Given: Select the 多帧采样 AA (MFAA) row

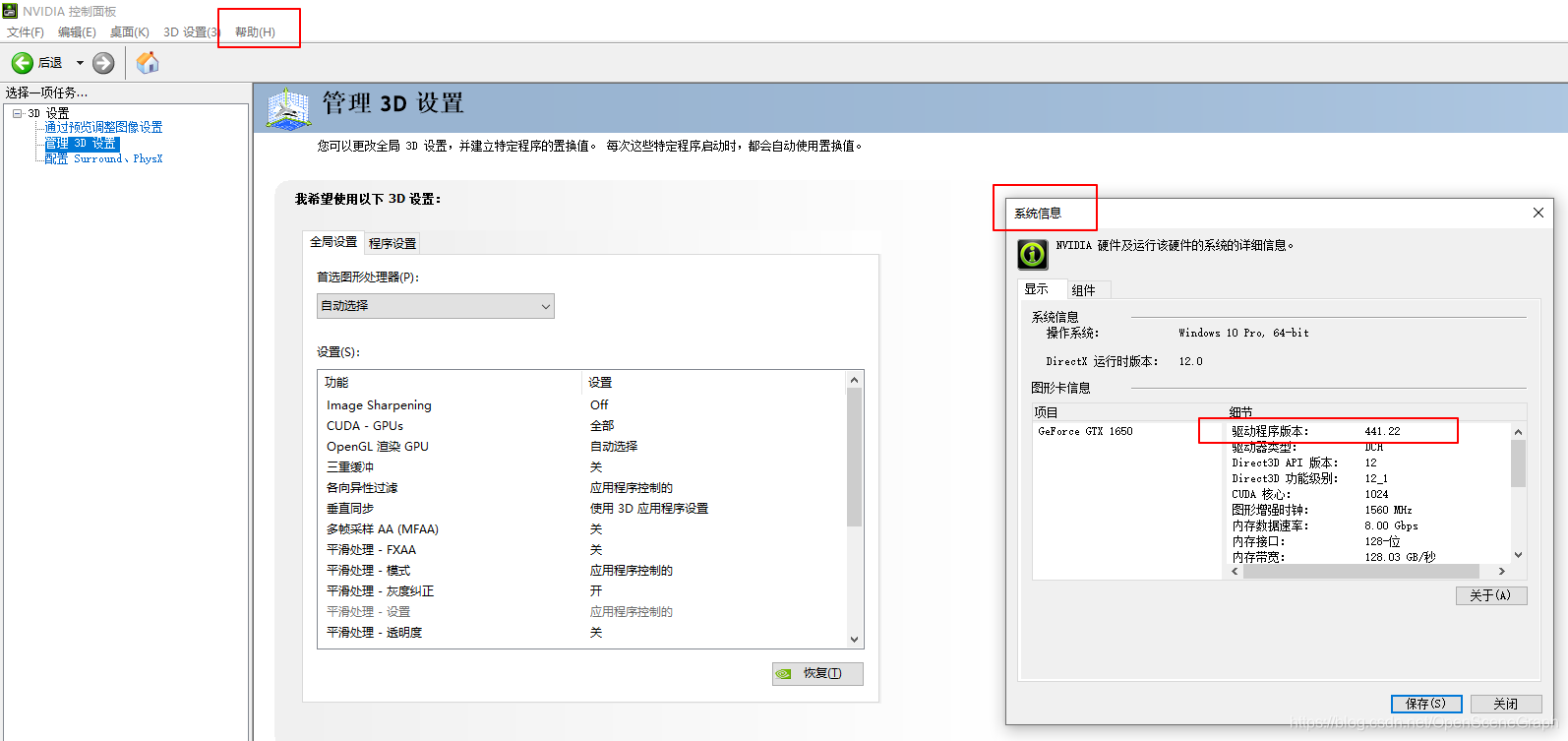Looking at the screenshot, I should (x=581, y=529).
